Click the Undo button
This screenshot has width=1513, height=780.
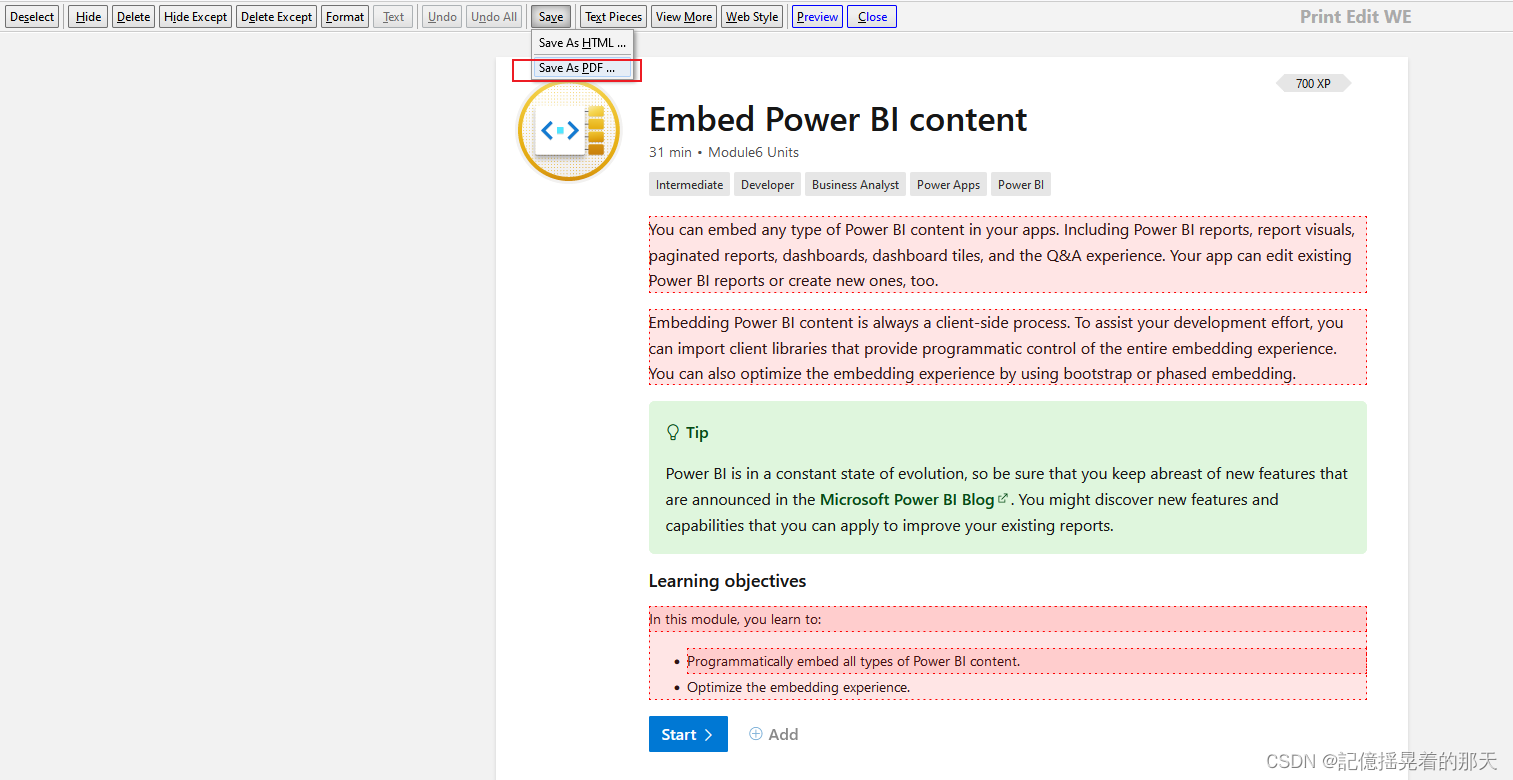coord(442,17)
